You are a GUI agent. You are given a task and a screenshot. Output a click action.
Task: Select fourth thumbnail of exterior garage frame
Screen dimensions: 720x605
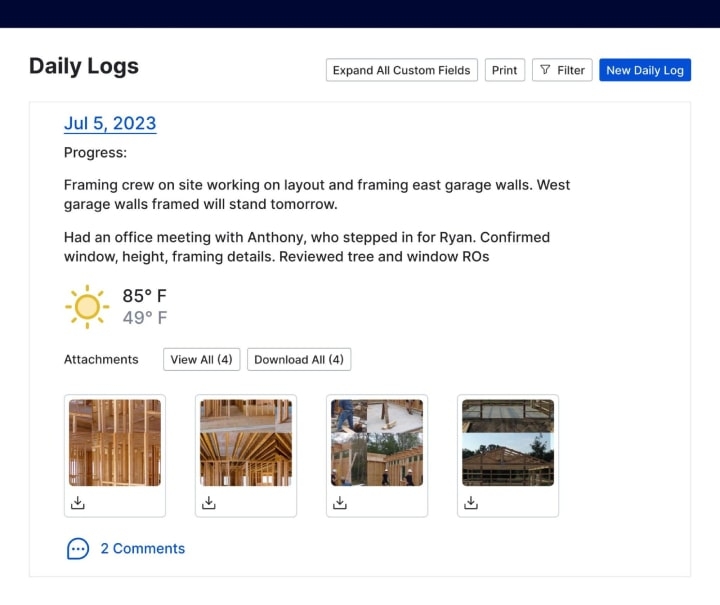pos(508,443)
